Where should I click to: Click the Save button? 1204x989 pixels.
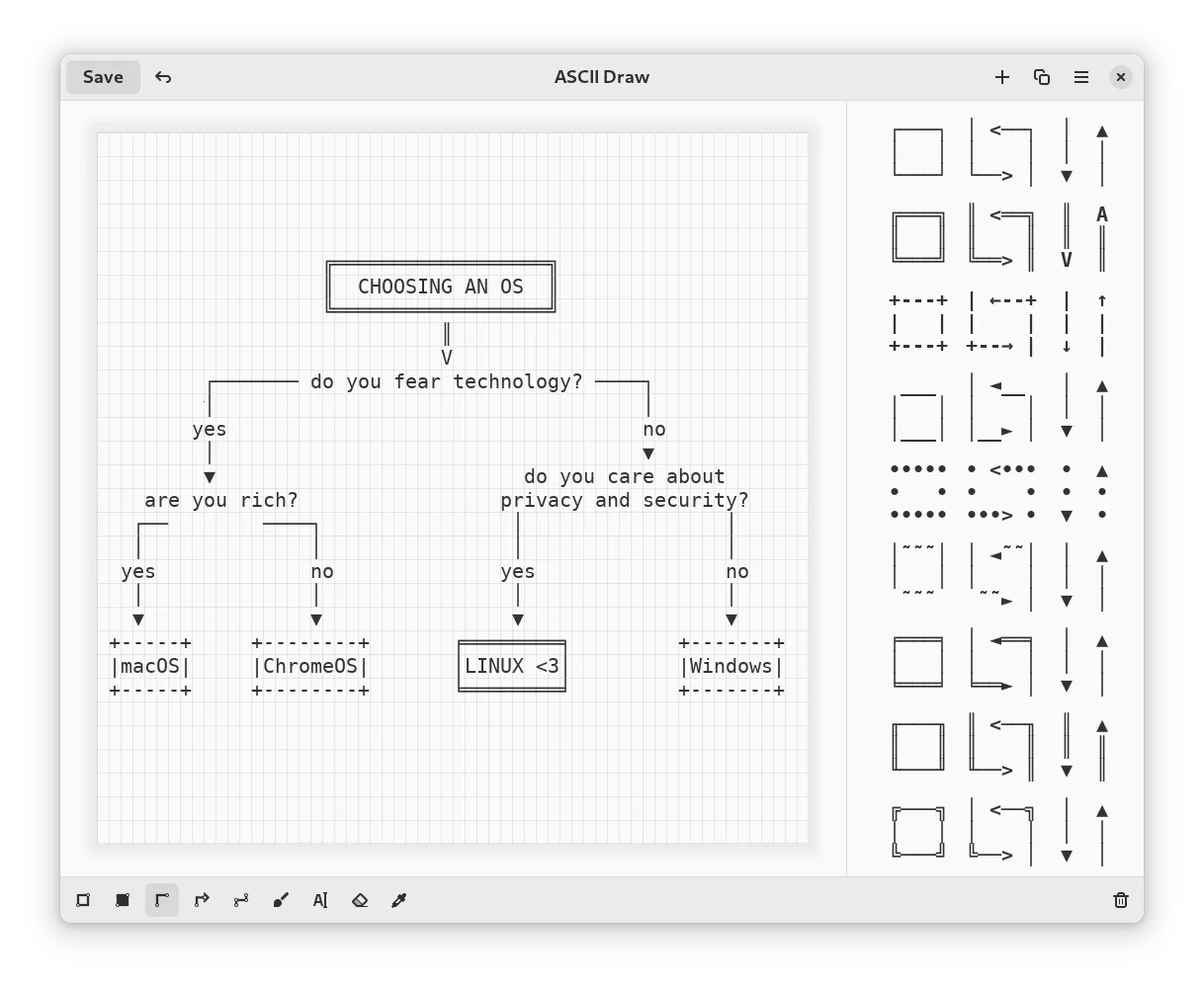(103, 77)
